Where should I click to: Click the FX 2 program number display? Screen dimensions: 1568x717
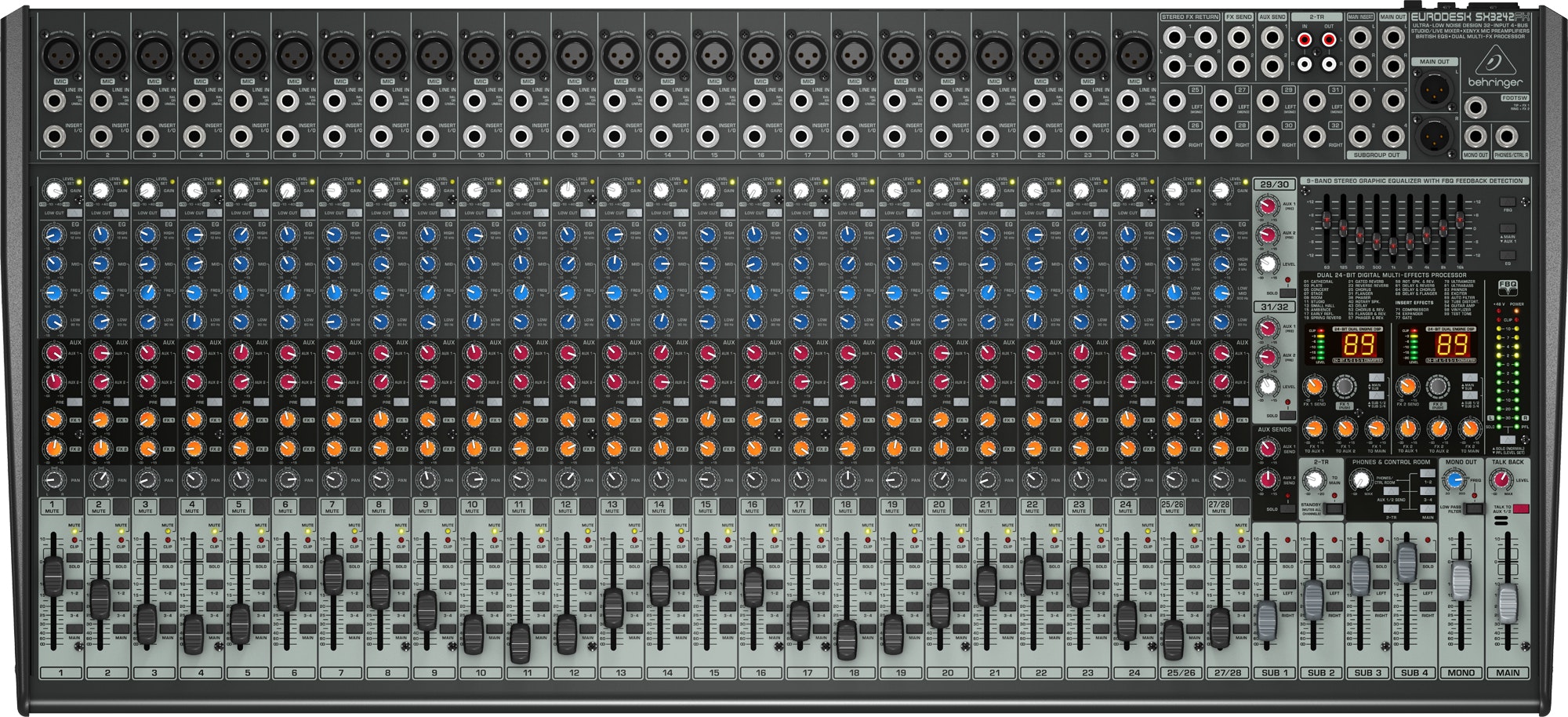(1453, 344)
